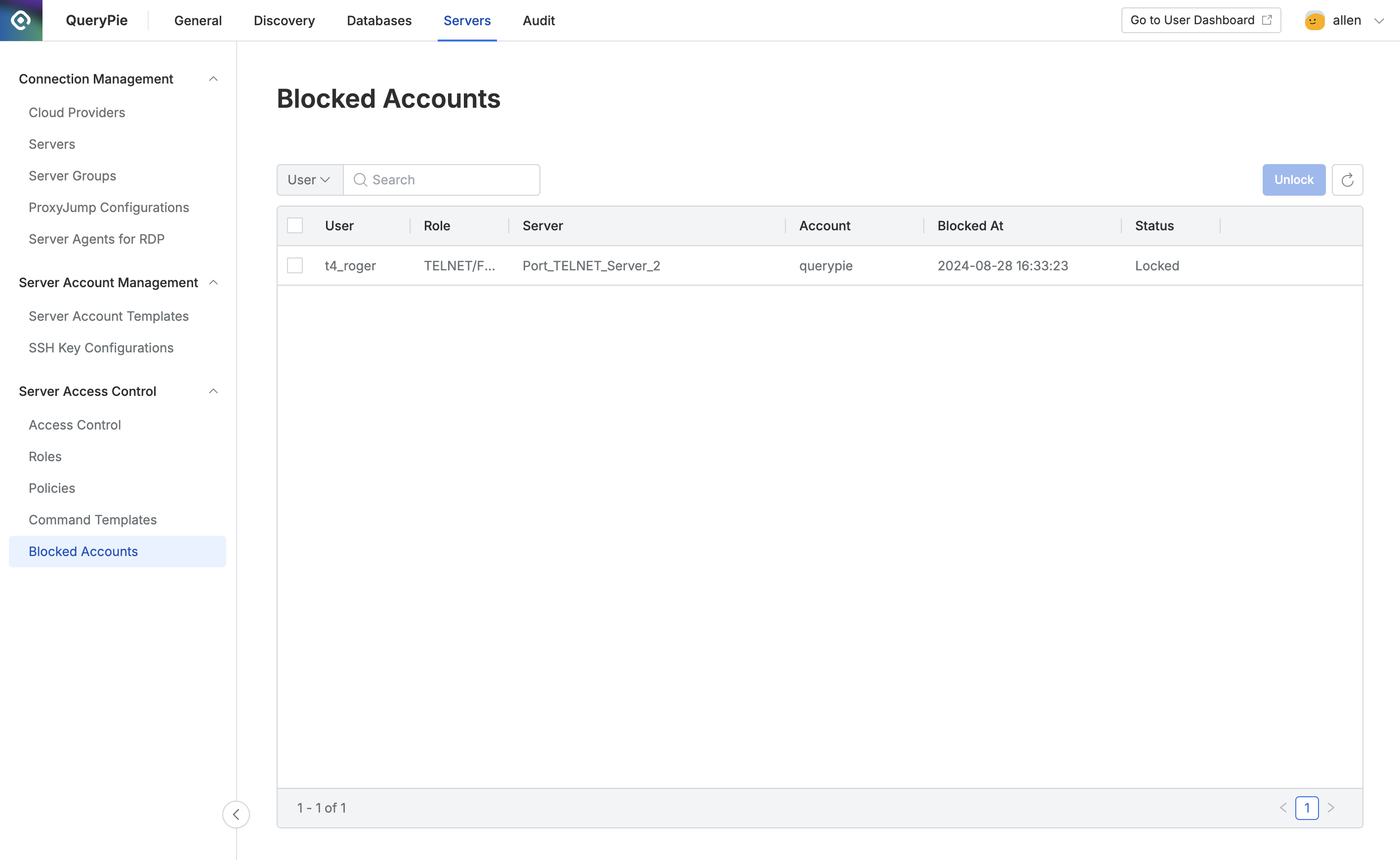
Task: Select all rows with the header checkbox
Action: (295, 225)
